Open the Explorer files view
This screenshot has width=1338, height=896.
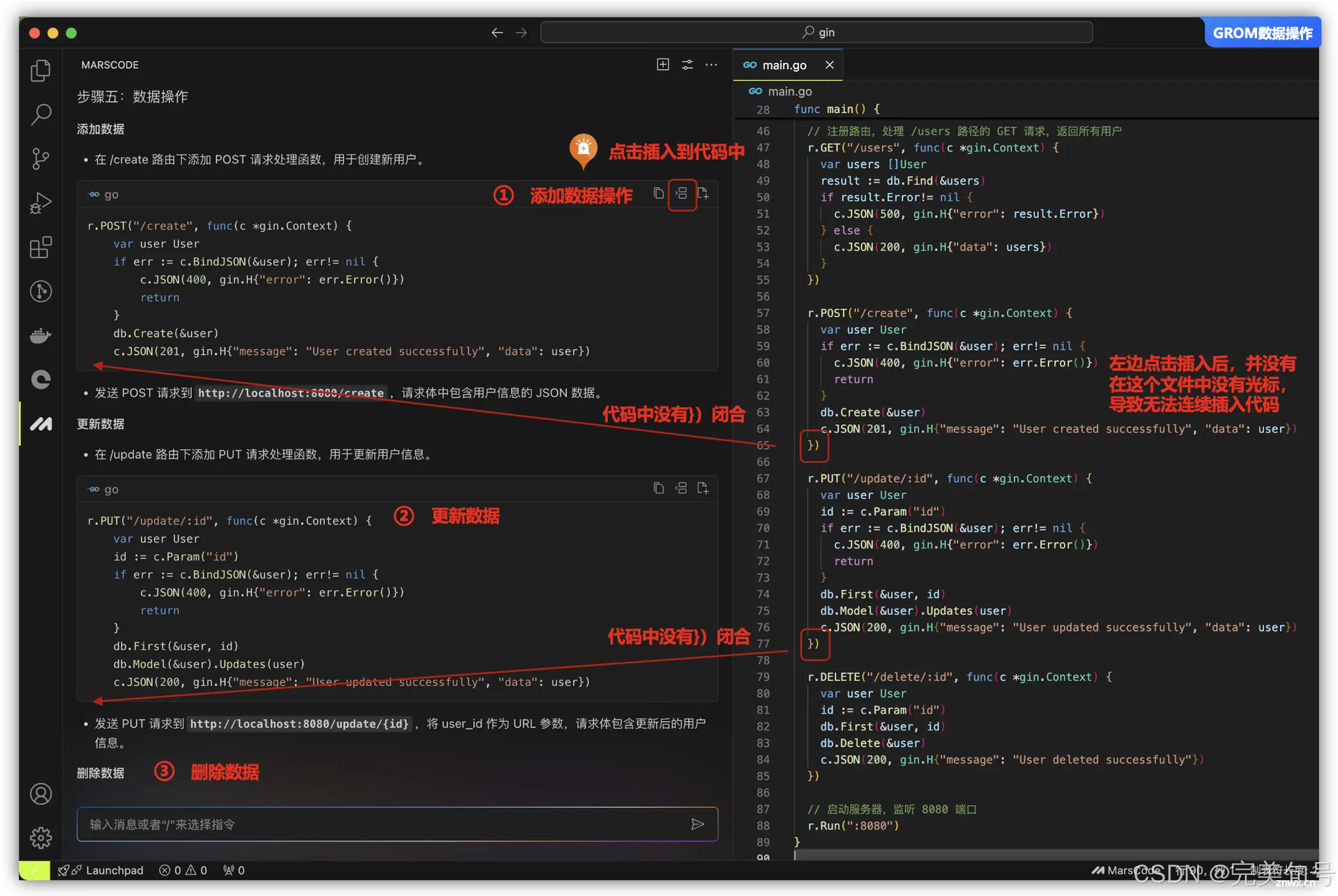41,71
